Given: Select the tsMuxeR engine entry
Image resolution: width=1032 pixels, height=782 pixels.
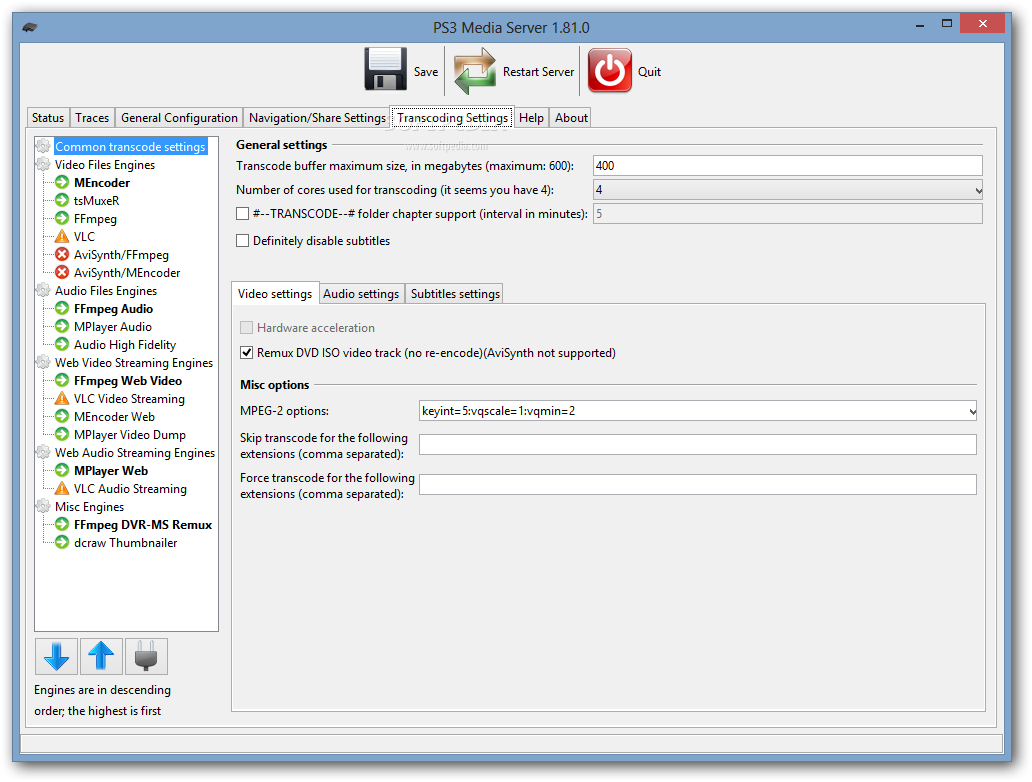Looking at the screenshot, I should click(x=96, y=201).
